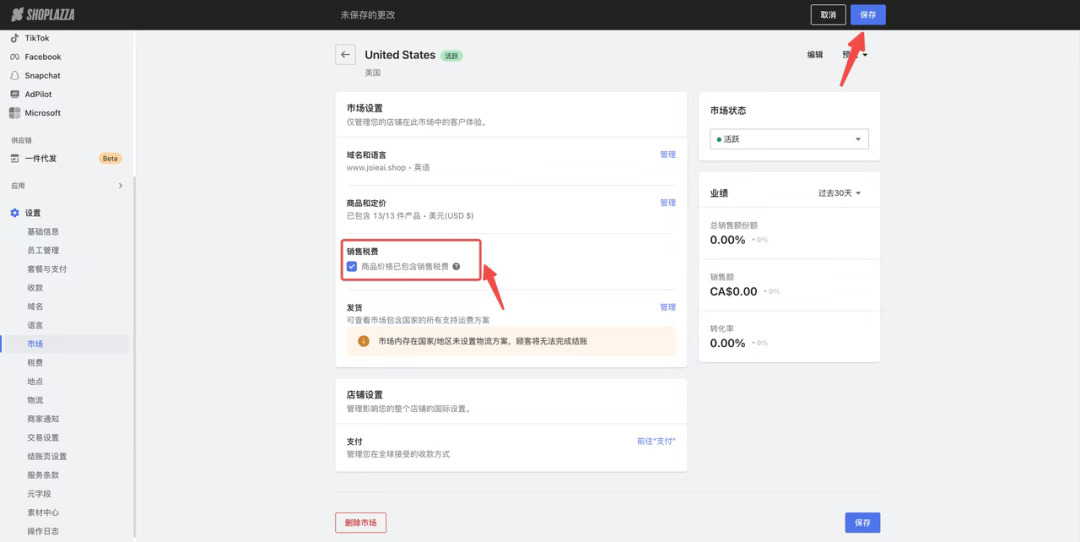1080x542 pixels.
Task: Click the Microsoft channel icon
Action: pos(15,113)
